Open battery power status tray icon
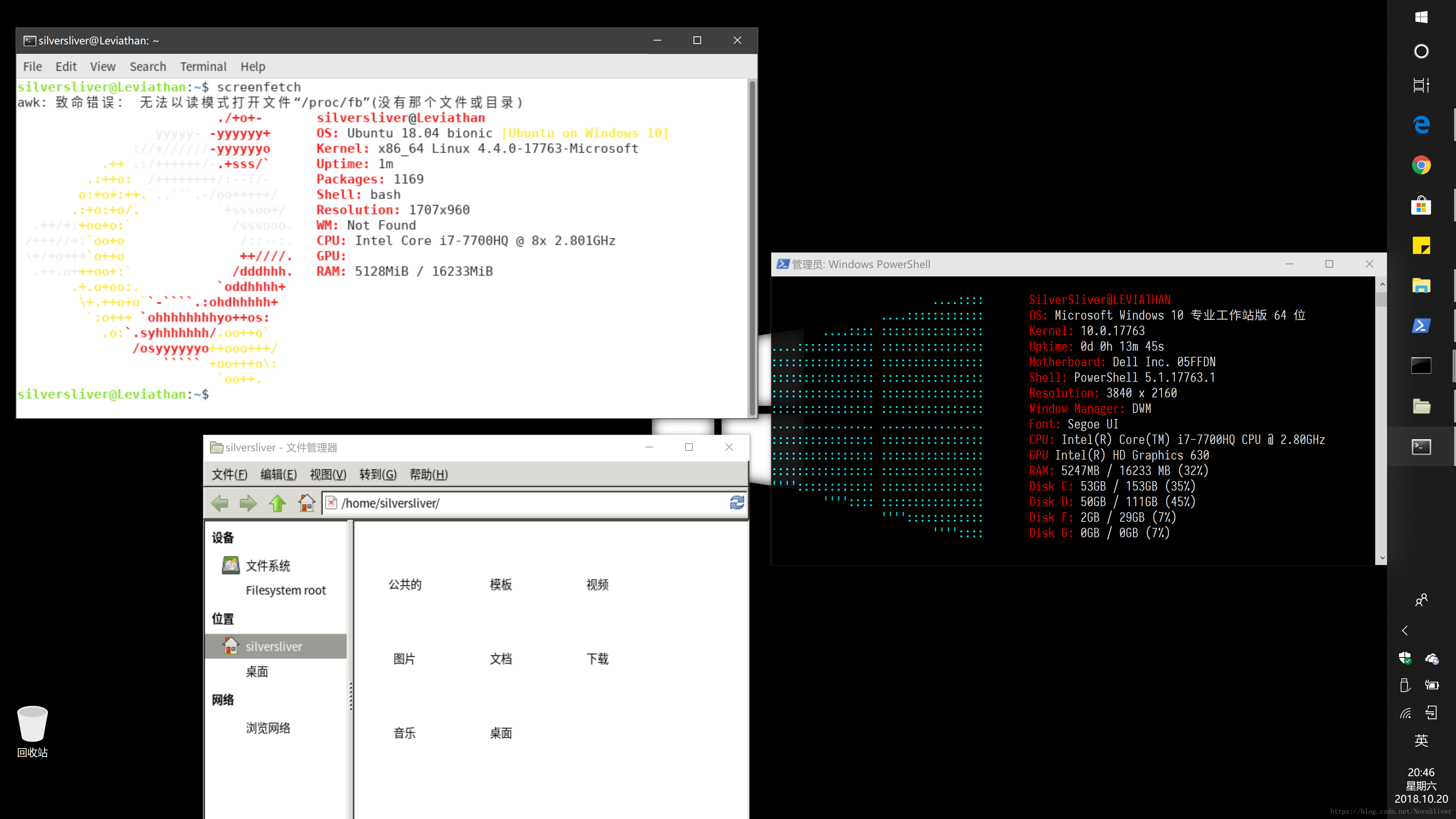Screen dimensions: 1456x819 tap(1432, 685)
